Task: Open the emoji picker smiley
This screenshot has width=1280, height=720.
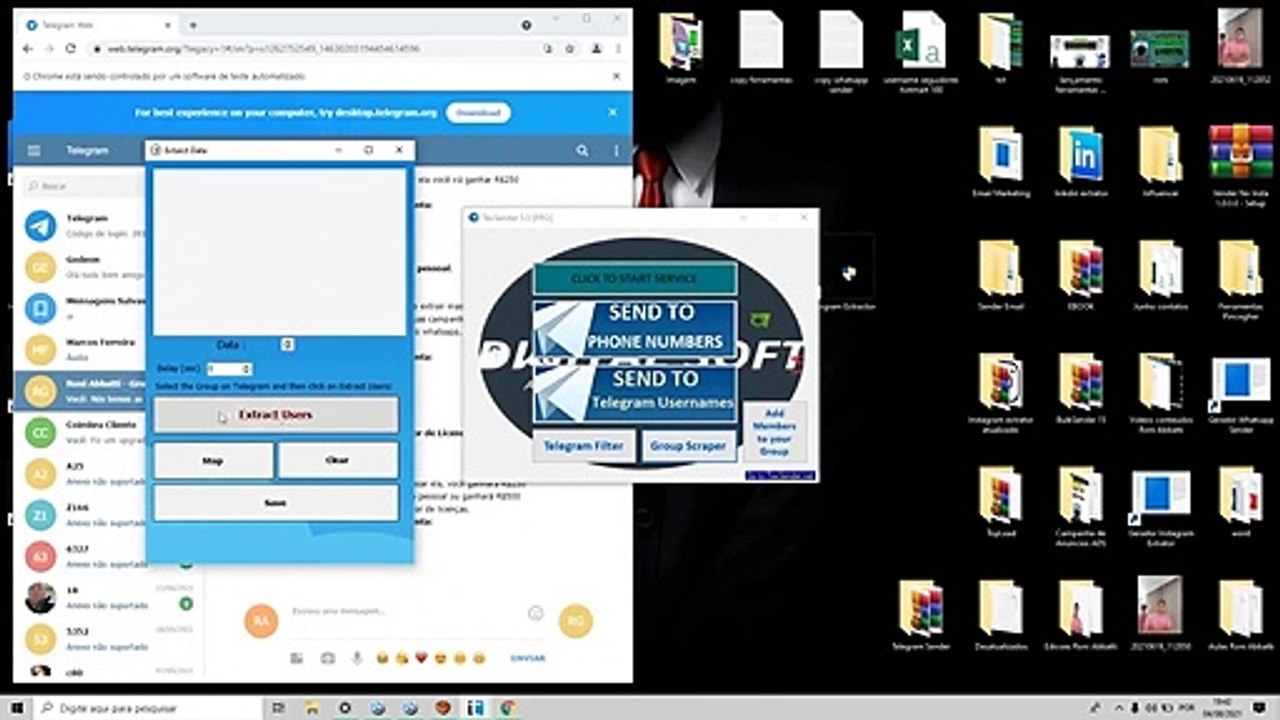Action: [x=535, y=612]
